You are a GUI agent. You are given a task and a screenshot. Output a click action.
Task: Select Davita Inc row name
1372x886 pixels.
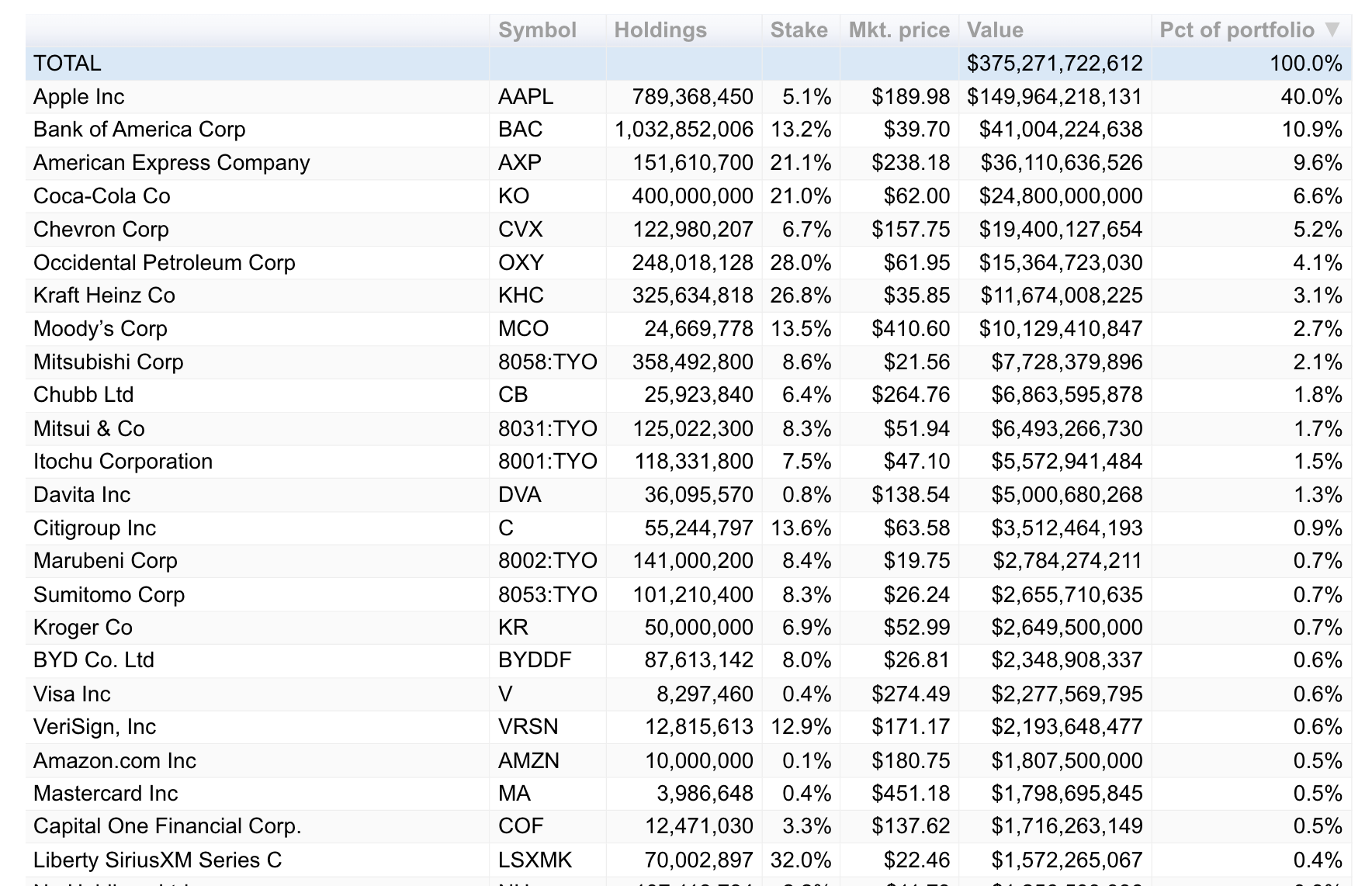click(81, 495)
